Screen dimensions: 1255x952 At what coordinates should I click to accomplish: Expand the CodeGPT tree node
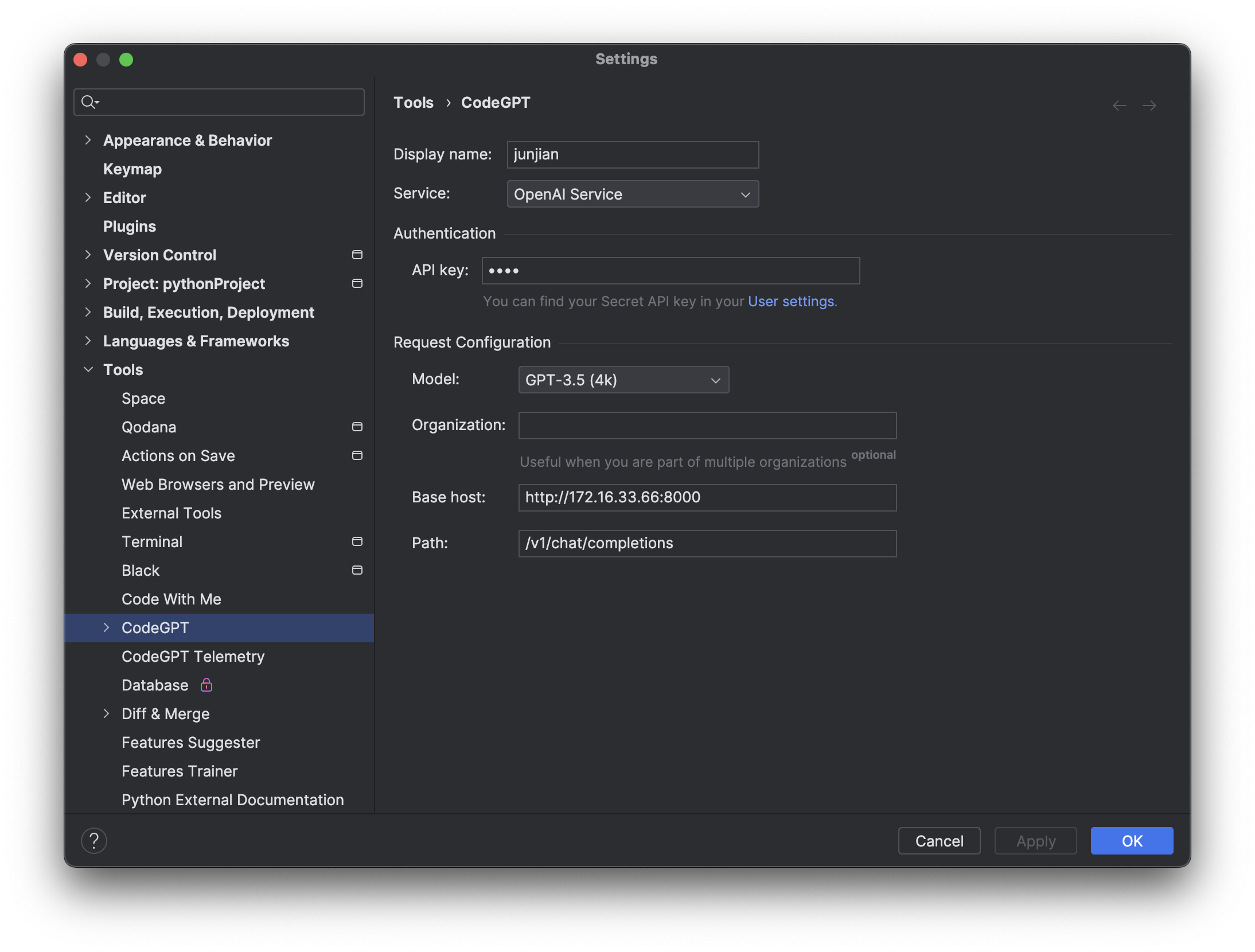pyautogui.click(x=106, y=627)
